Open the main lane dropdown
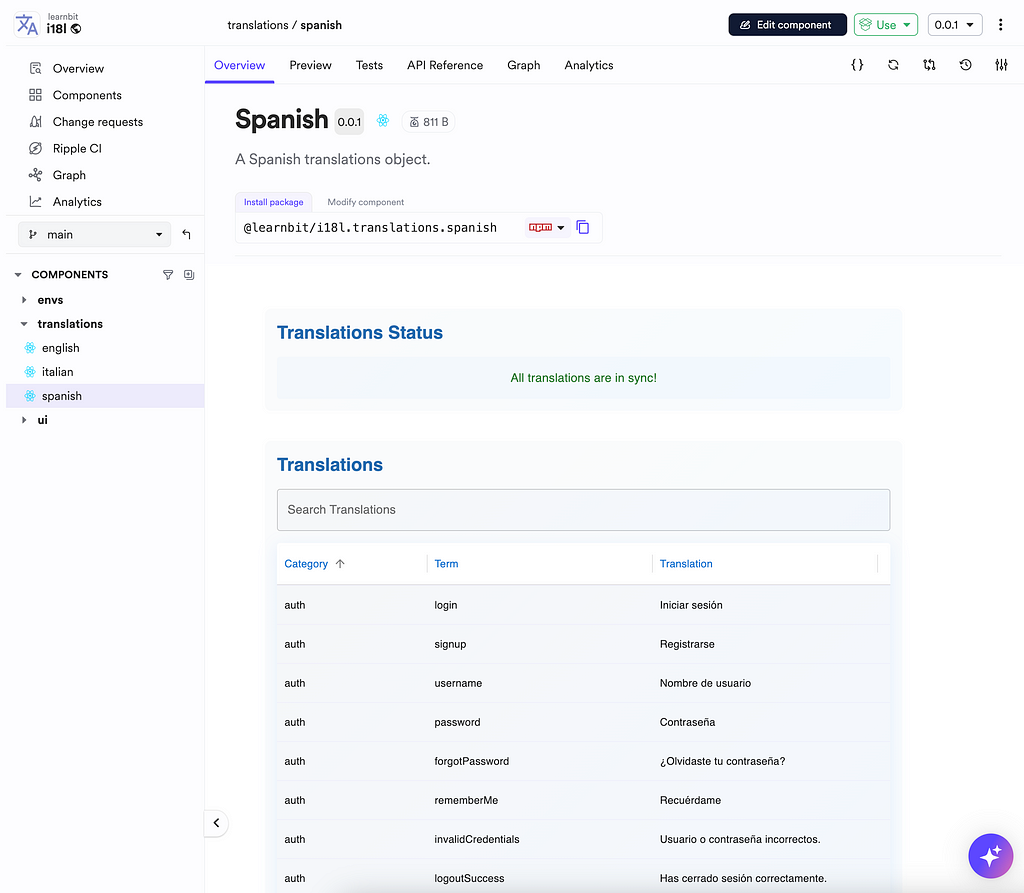This screenshot has width=1024, height=893. (x=95, y=235)
